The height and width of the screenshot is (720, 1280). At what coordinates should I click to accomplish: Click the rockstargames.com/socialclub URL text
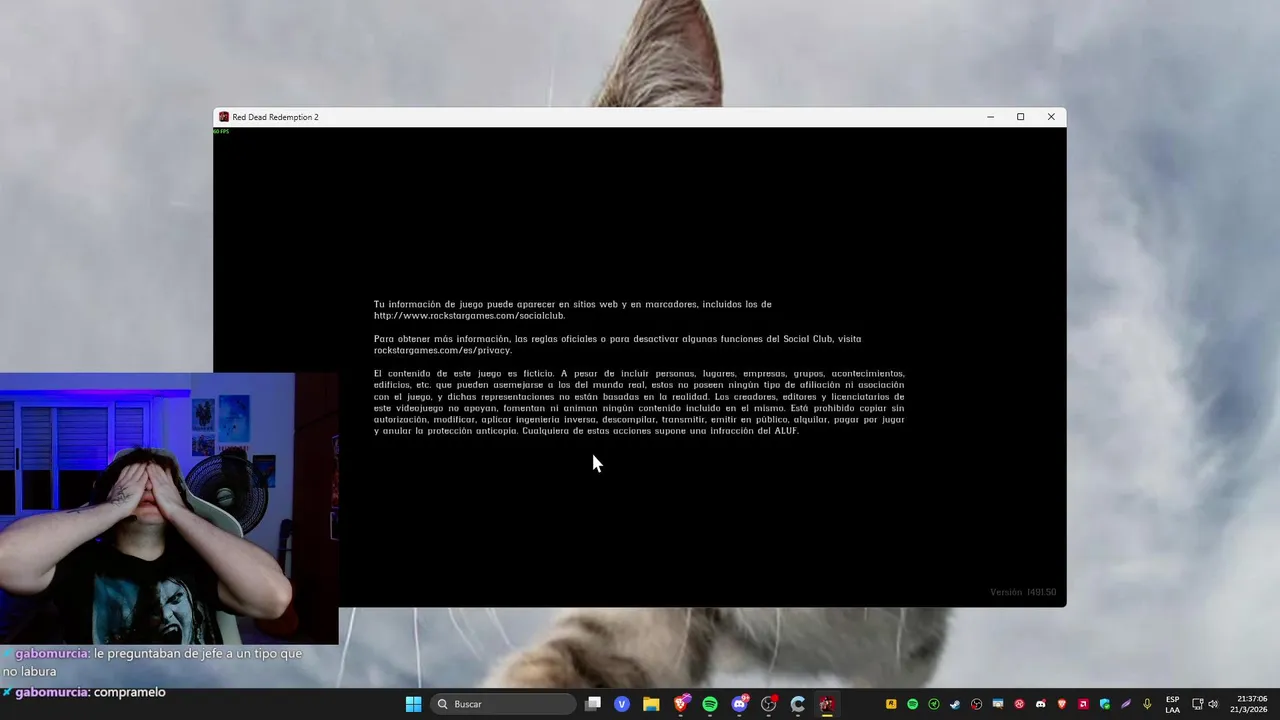pos(469,316)
